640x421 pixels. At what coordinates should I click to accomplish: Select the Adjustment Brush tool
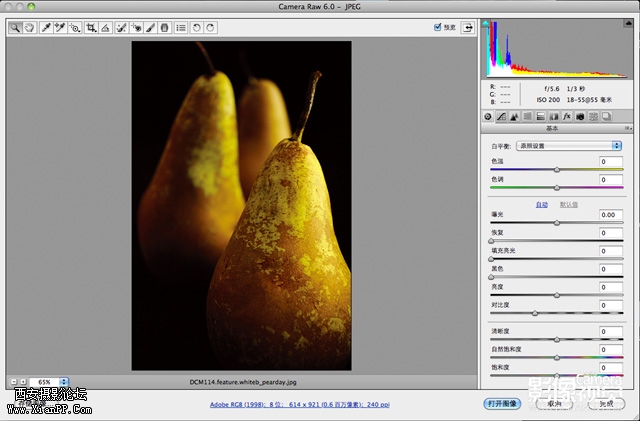[150, 28]
